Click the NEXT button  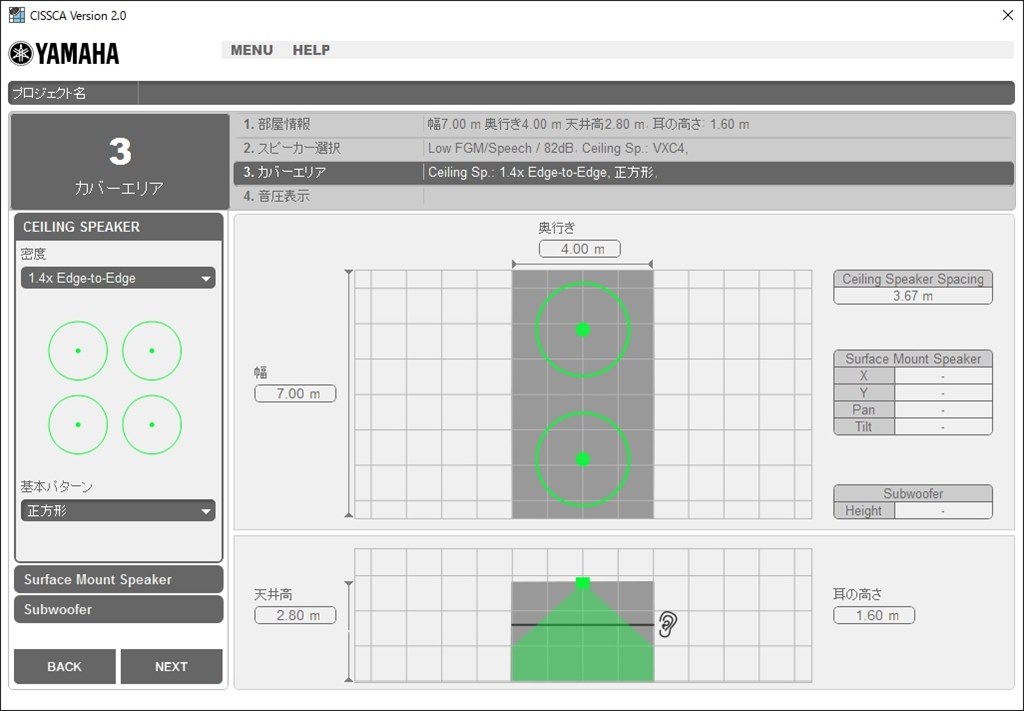tap(171, 667)
